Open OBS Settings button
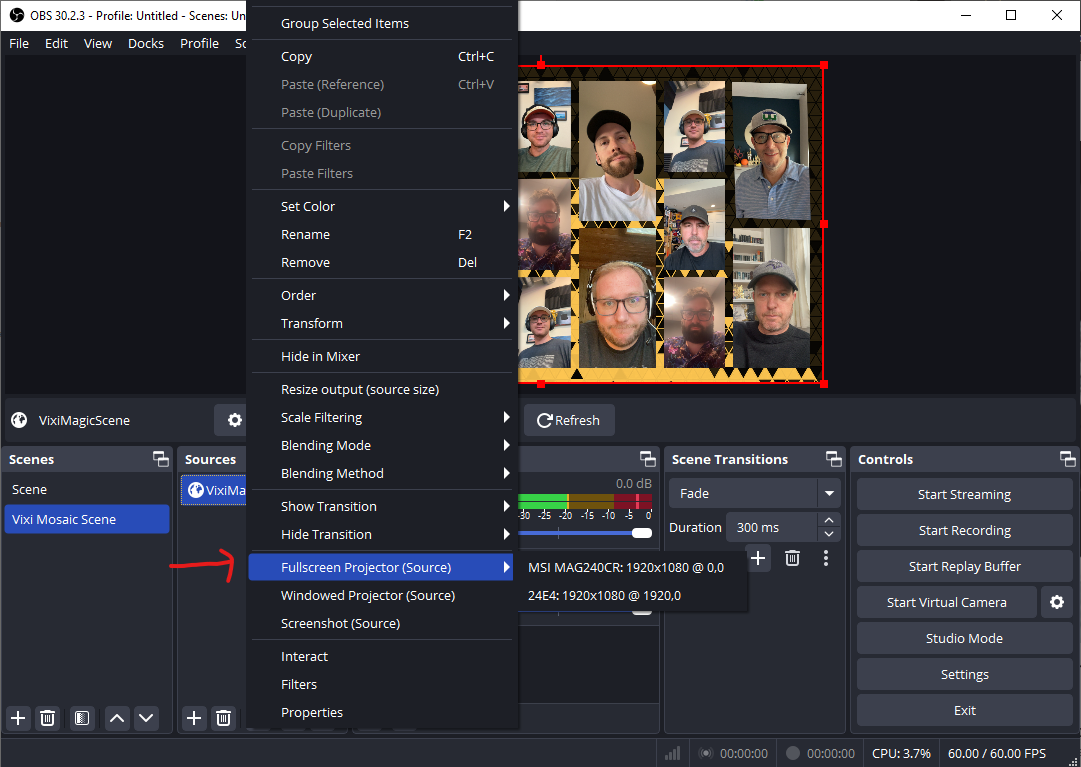 (964, 675)
